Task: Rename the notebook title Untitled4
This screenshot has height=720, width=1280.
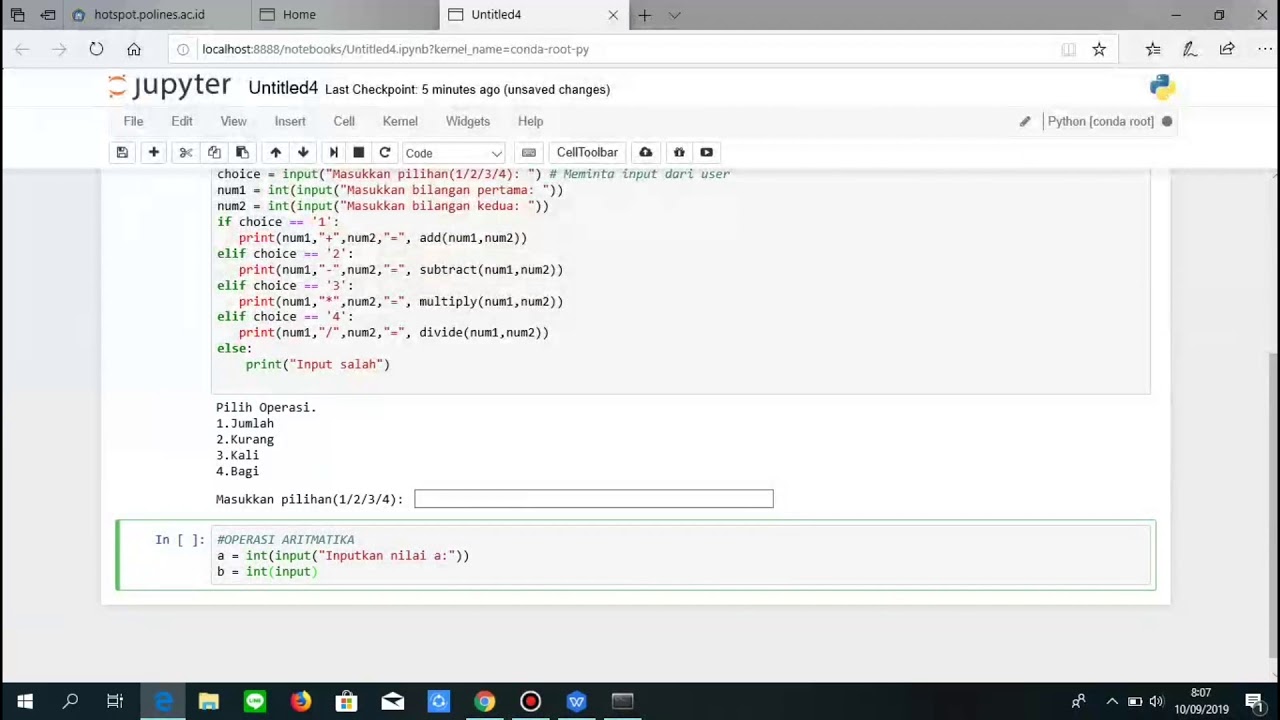Action: [283, 88]
